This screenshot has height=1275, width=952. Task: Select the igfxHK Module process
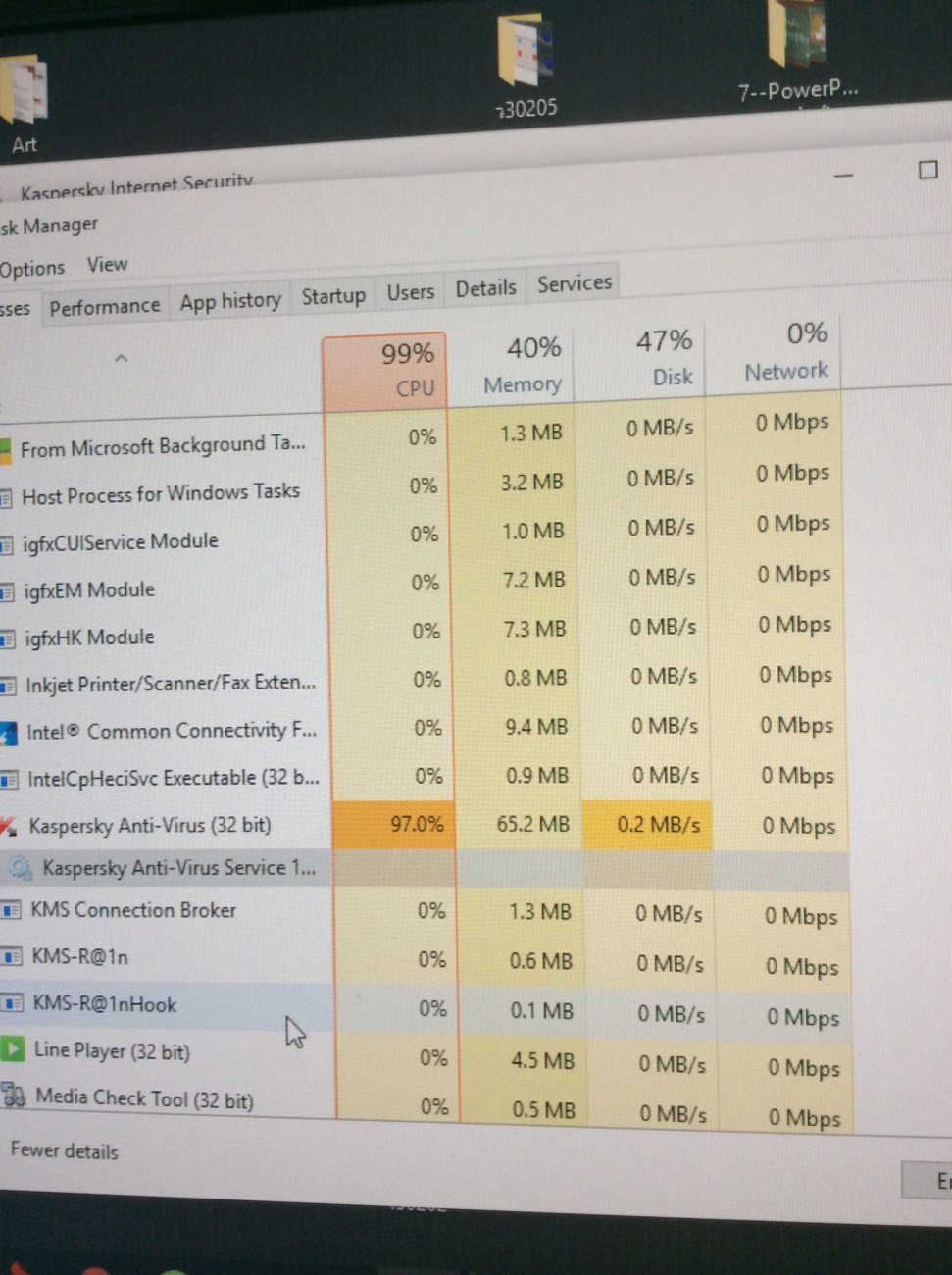pos(89,637)
